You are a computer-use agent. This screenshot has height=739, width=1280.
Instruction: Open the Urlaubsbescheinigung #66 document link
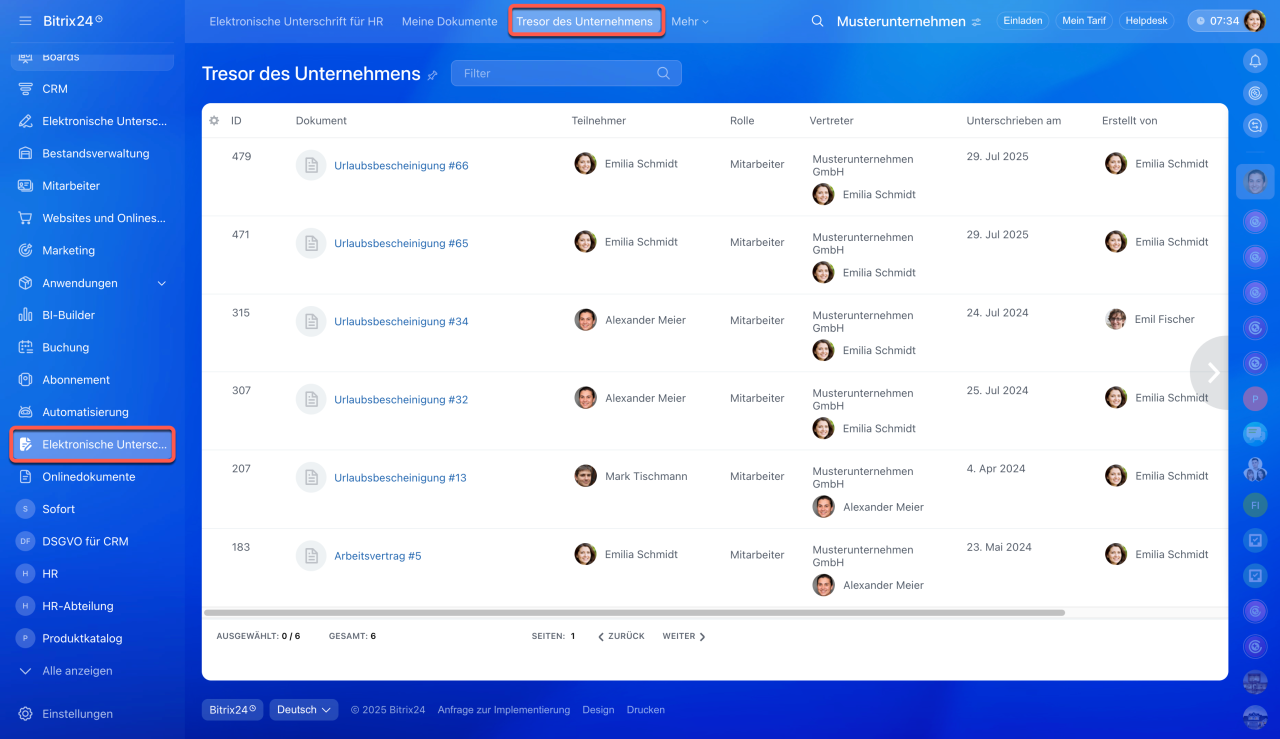[x=401, y=166]
